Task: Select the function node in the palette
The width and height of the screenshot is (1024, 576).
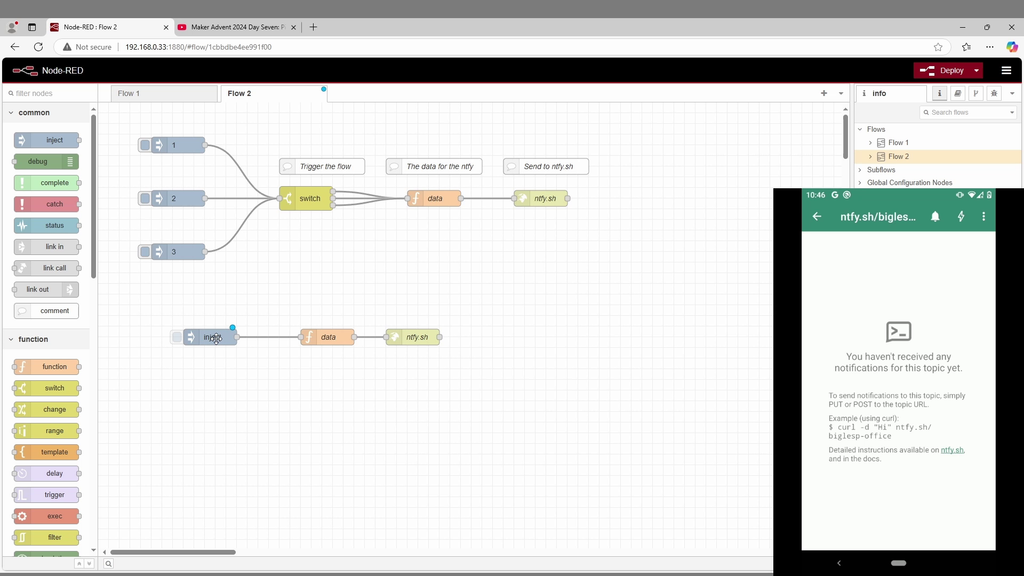Action: (x=46, y=367)
